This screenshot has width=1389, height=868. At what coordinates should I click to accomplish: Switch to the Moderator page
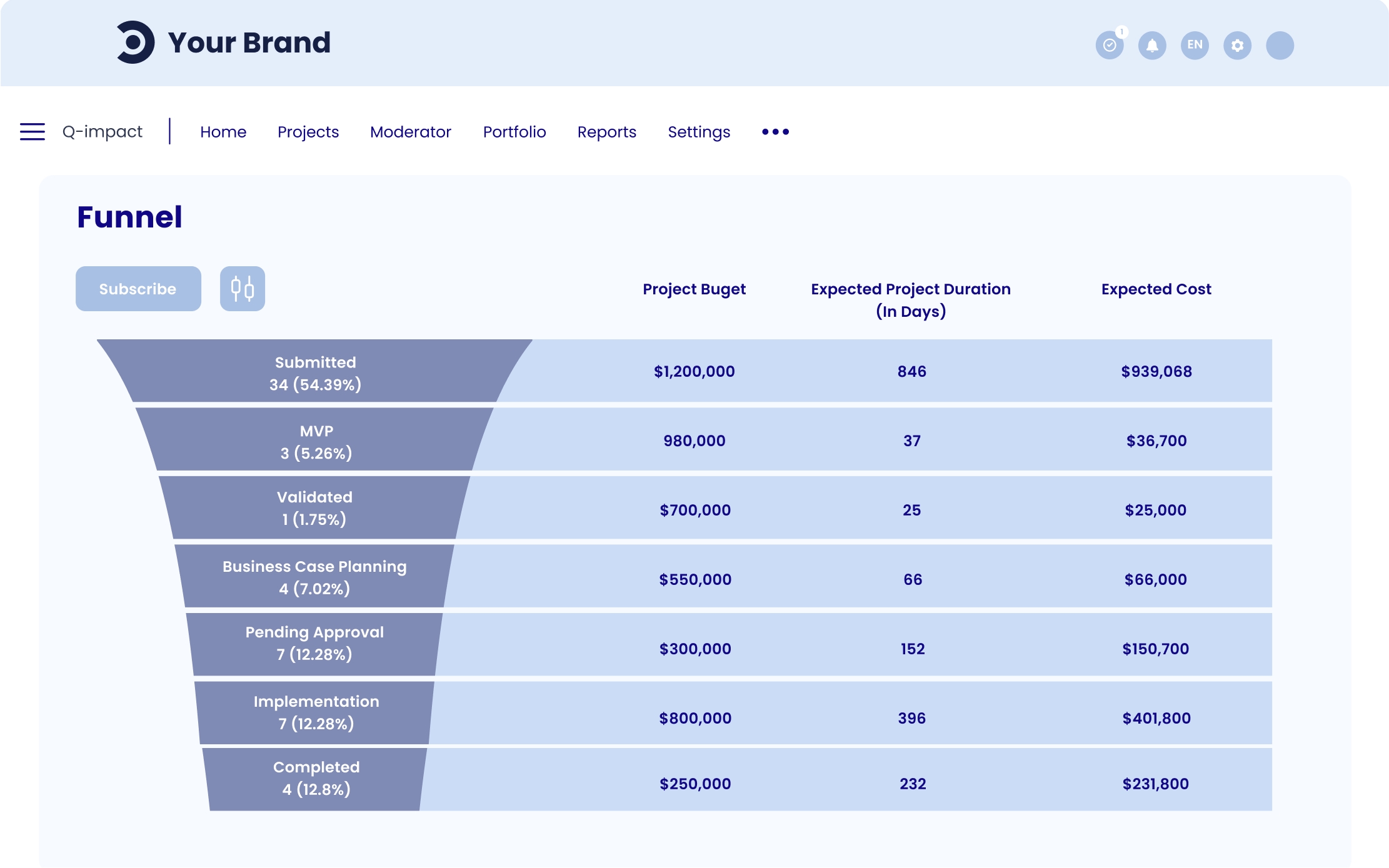[x=411, y=132]
